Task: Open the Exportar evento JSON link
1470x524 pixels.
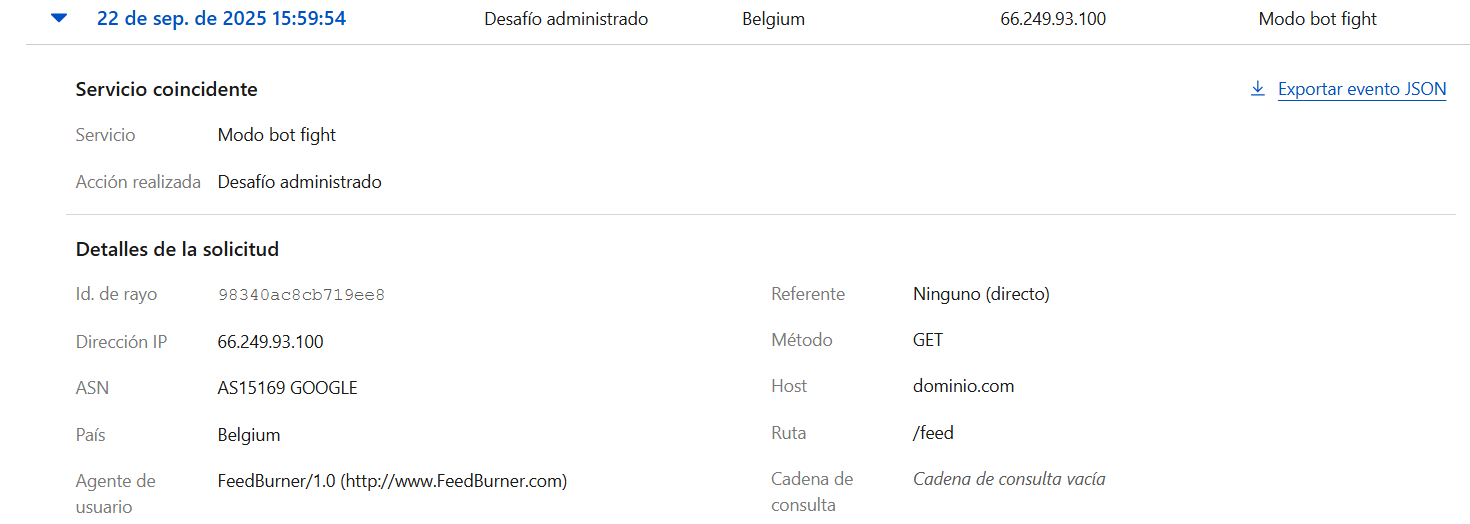Action: pyautogui.click(x=1361, y=89)
